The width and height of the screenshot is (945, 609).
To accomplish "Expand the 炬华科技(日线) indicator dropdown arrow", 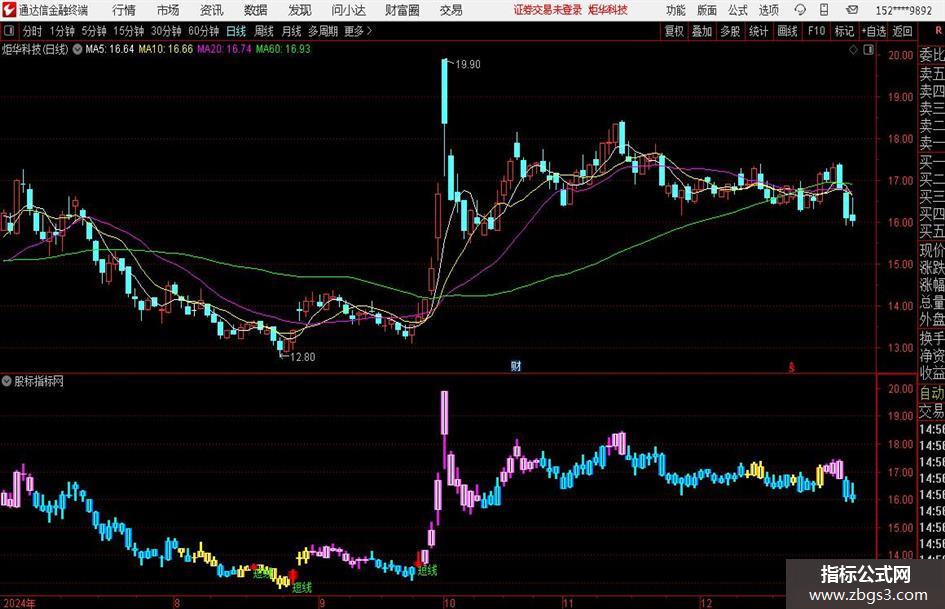I will (77, 49).
